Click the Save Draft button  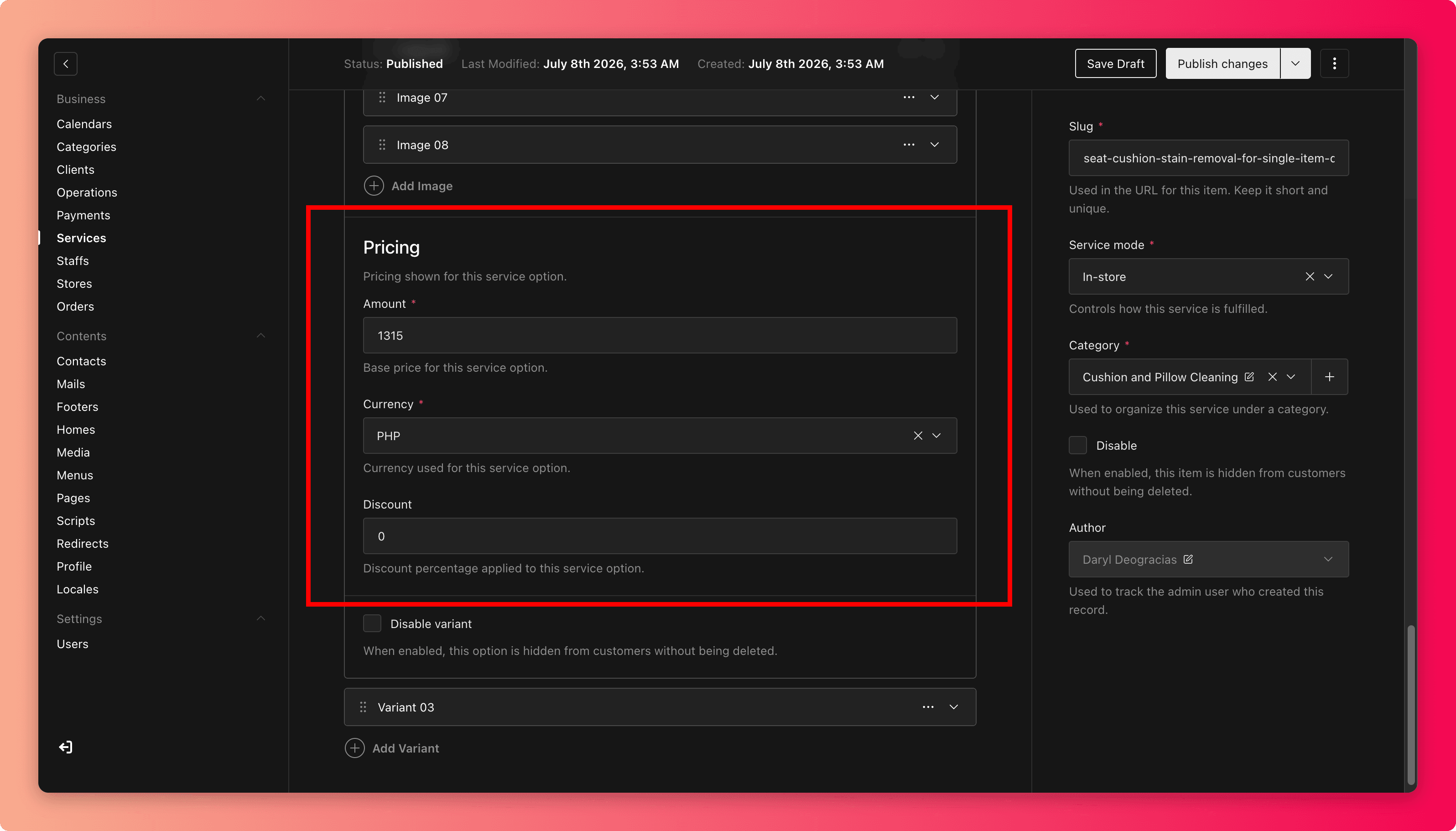1115,63
